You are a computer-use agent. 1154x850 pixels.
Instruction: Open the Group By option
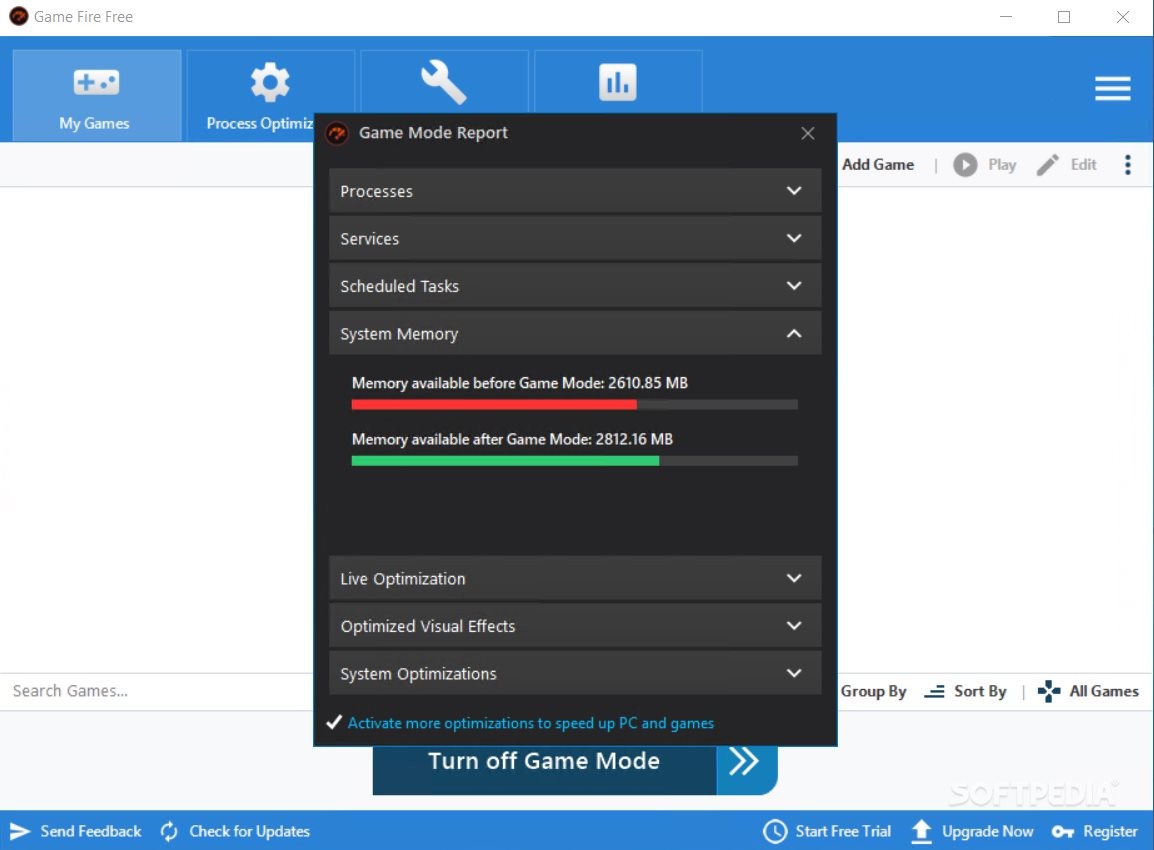[x=874, y=691]
